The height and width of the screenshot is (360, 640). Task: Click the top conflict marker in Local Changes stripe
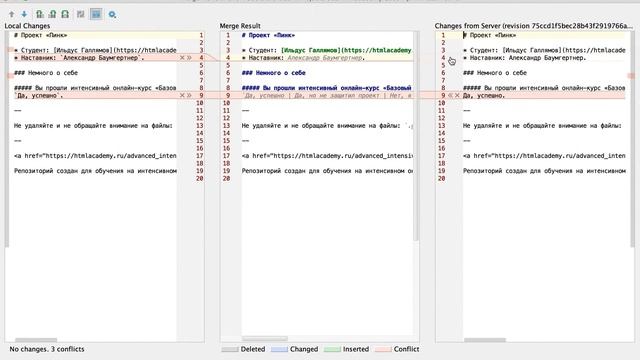10,49
